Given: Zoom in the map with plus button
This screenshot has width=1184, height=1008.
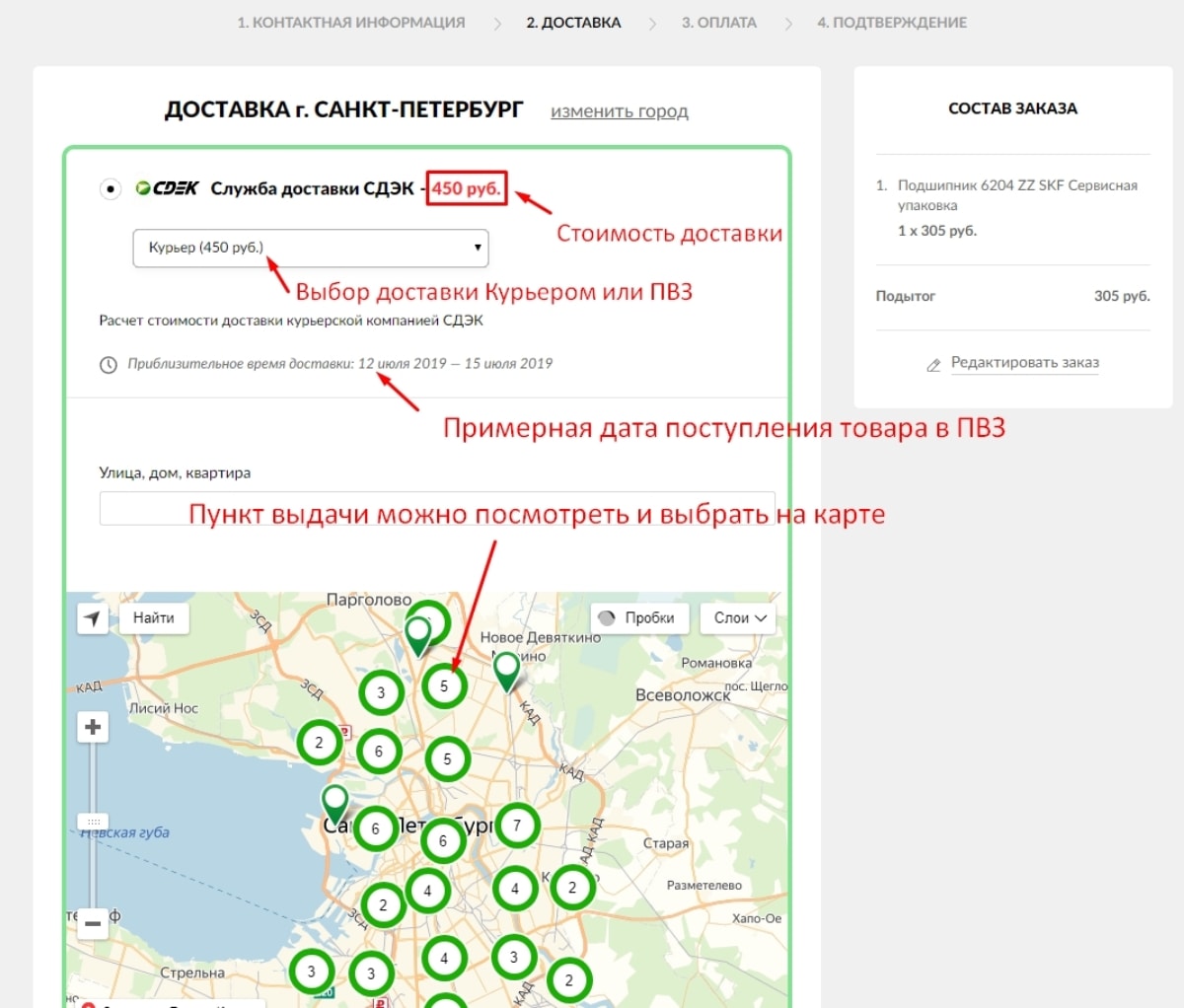Looking at the screenshot, I should (x=93, y=728).
